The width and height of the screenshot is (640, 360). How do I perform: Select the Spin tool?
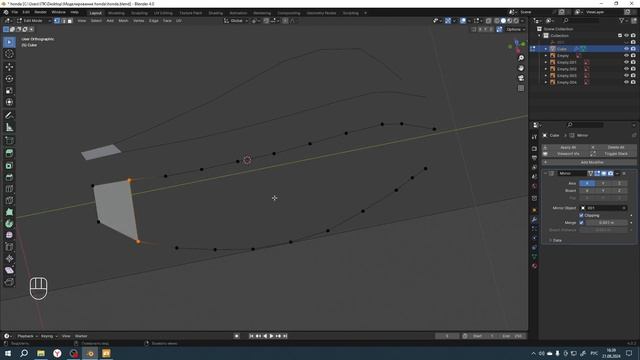9,223
